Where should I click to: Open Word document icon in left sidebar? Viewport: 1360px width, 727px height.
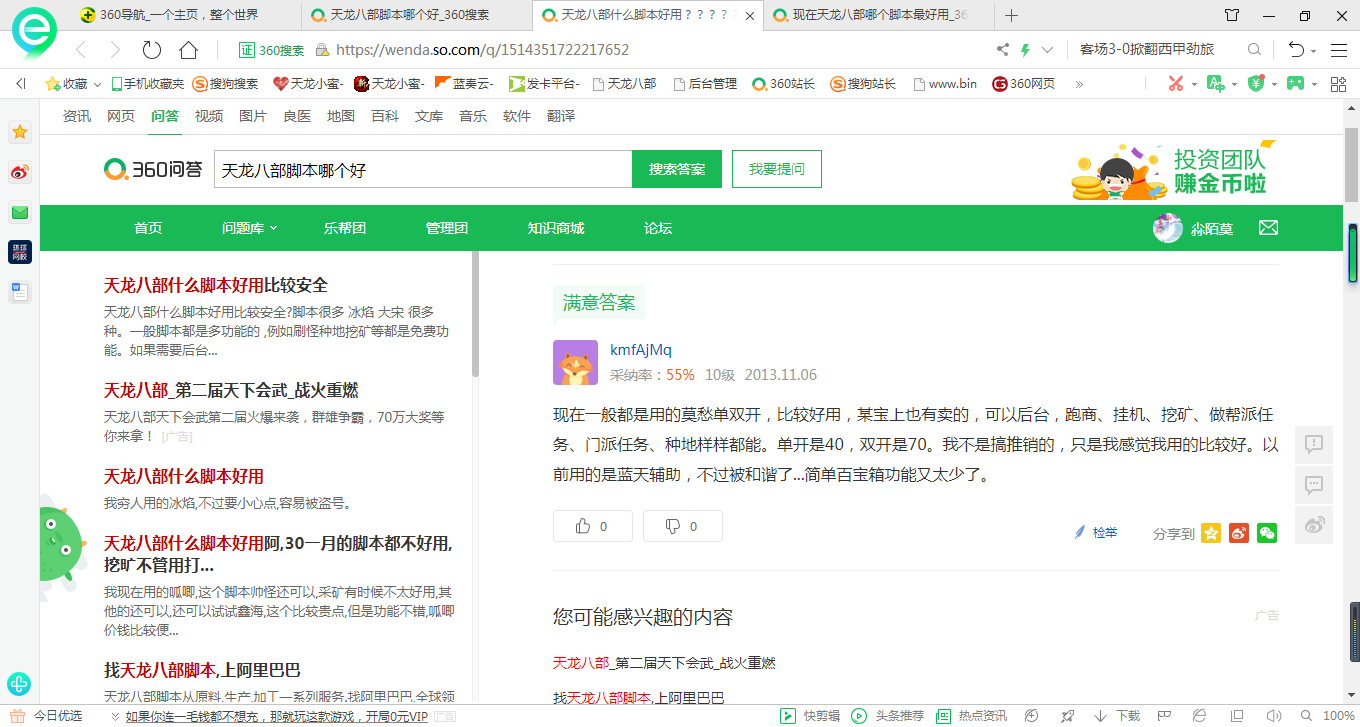pyautogui.click(x=20, y=292)
